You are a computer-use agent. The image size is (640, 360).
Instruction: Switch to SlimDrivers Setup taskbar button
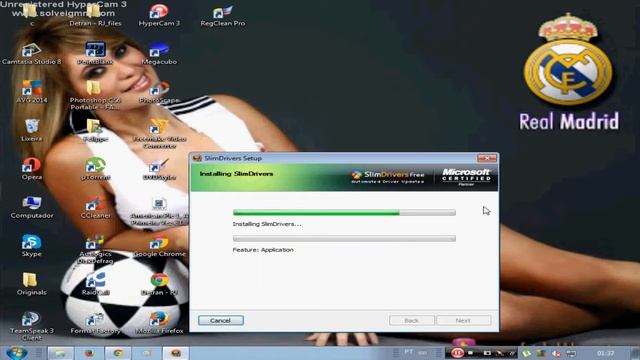point(176,353)
